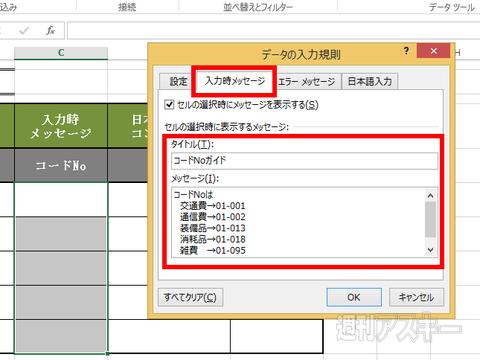
Task: Confirm the dialog with OK
Action: [354, 297]
